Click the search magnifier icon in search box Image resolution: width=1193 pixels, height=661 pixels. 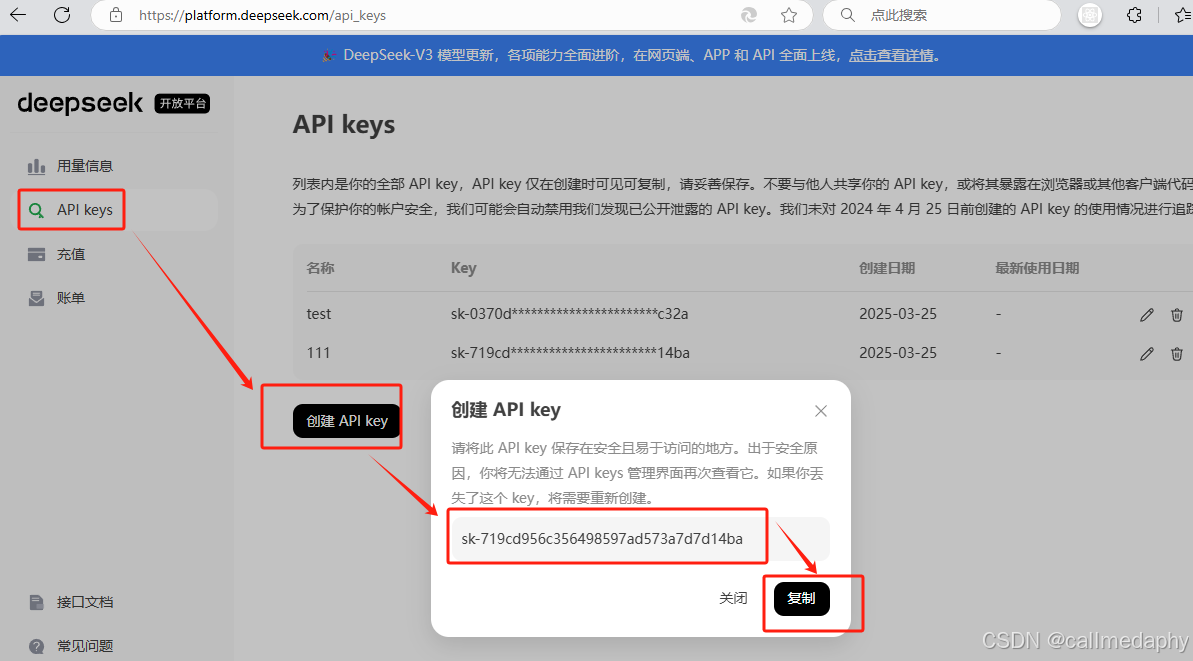point(848,15)
